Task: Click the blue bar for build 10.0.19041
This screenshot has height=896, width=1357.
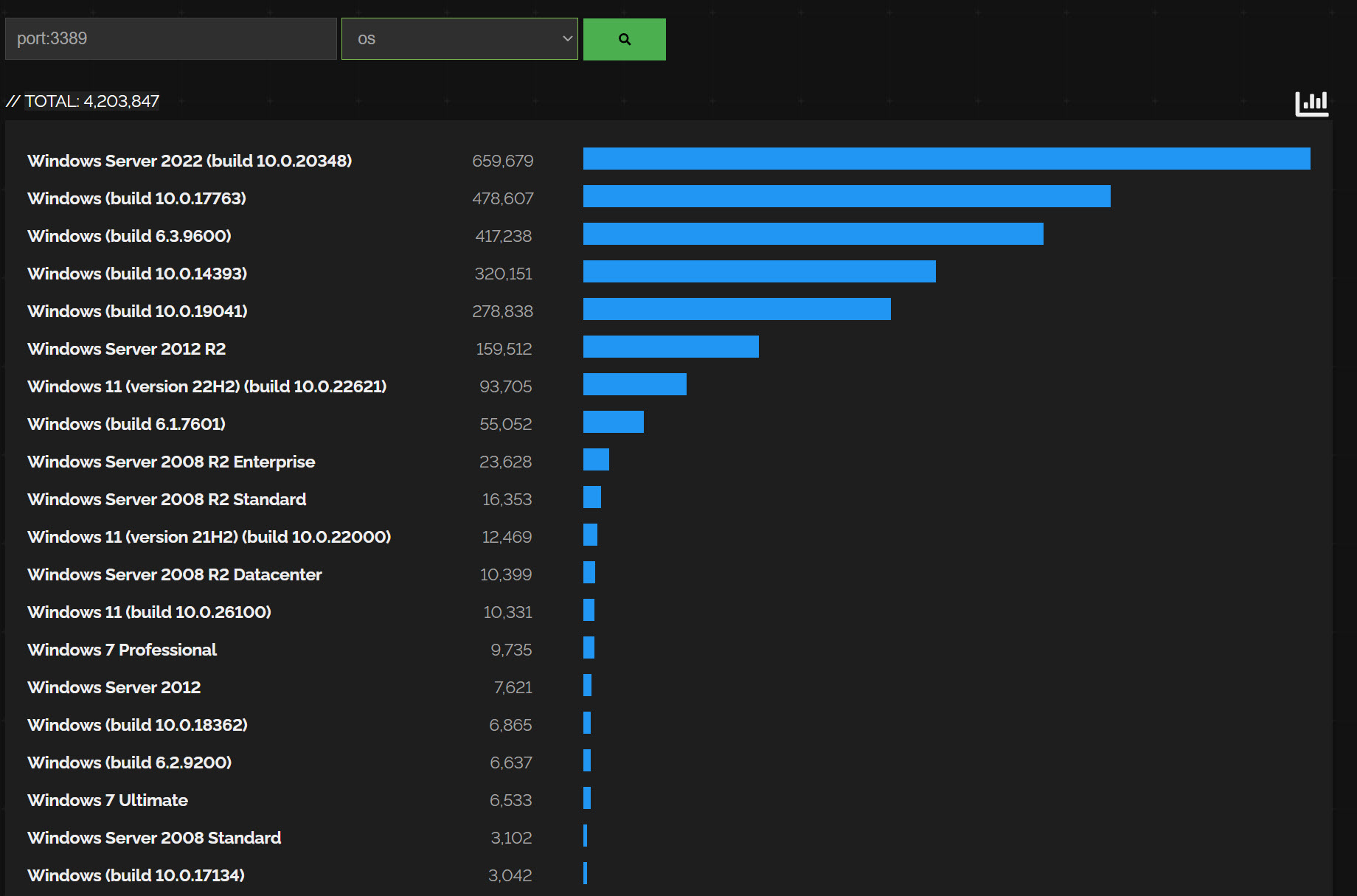Action: click(x=737, y=309)
